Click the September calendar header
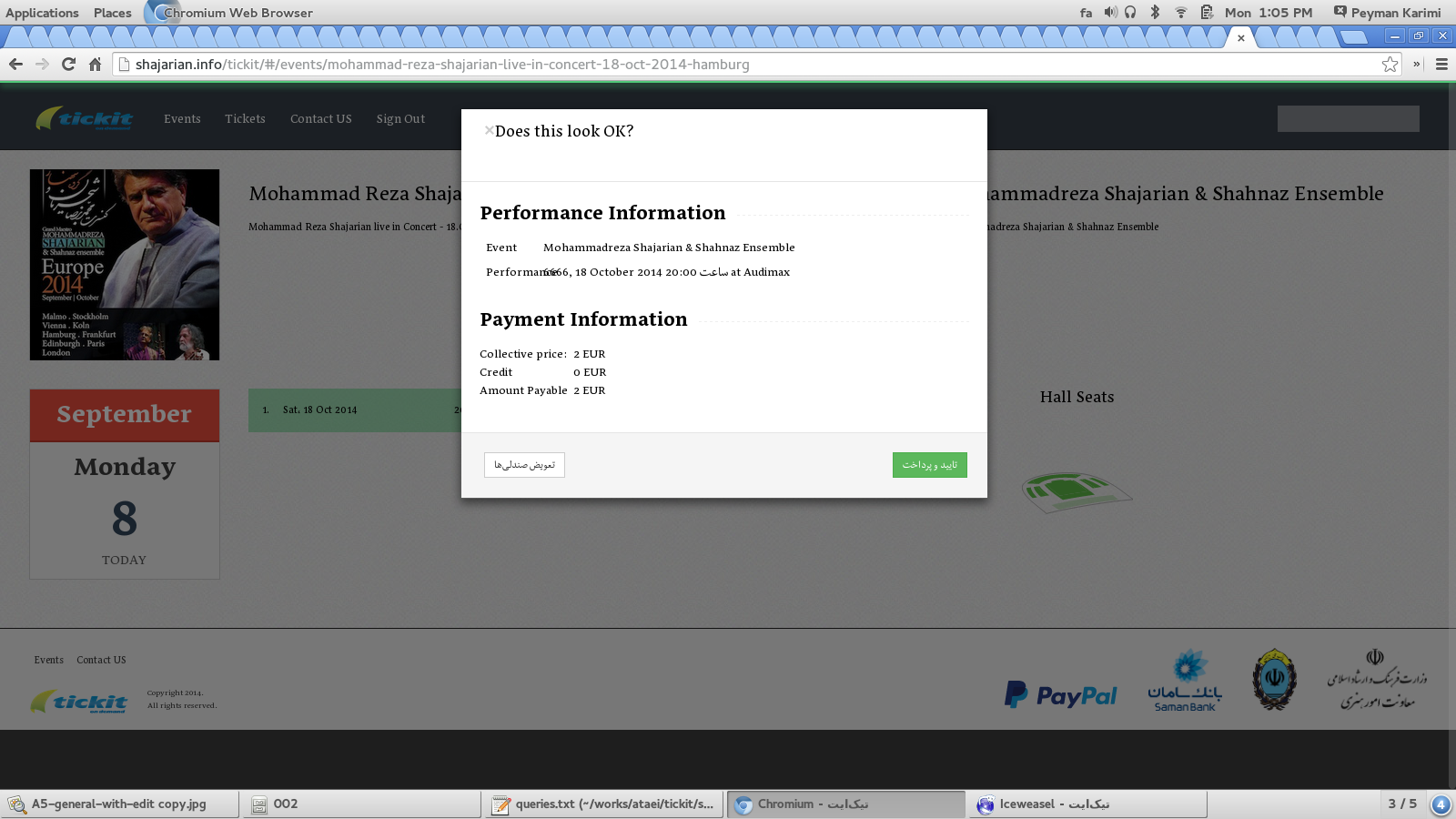 (x=125, y=415)
